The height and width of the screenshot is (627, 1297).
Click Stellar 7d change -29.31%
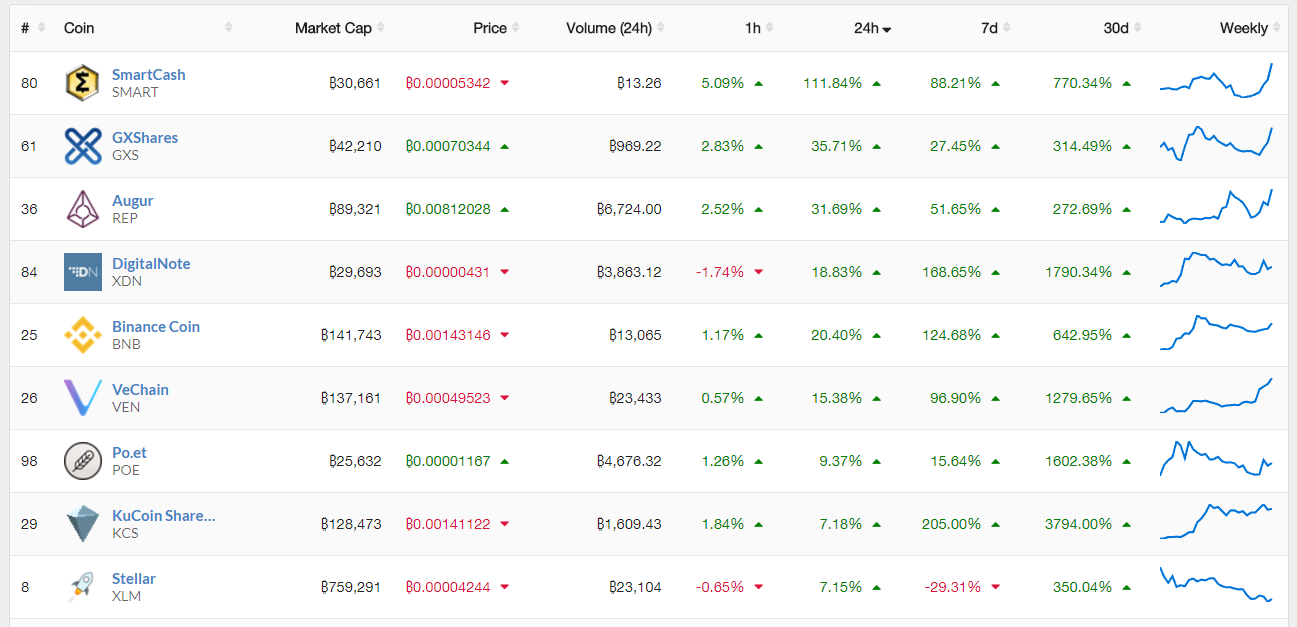pos(951,587)
